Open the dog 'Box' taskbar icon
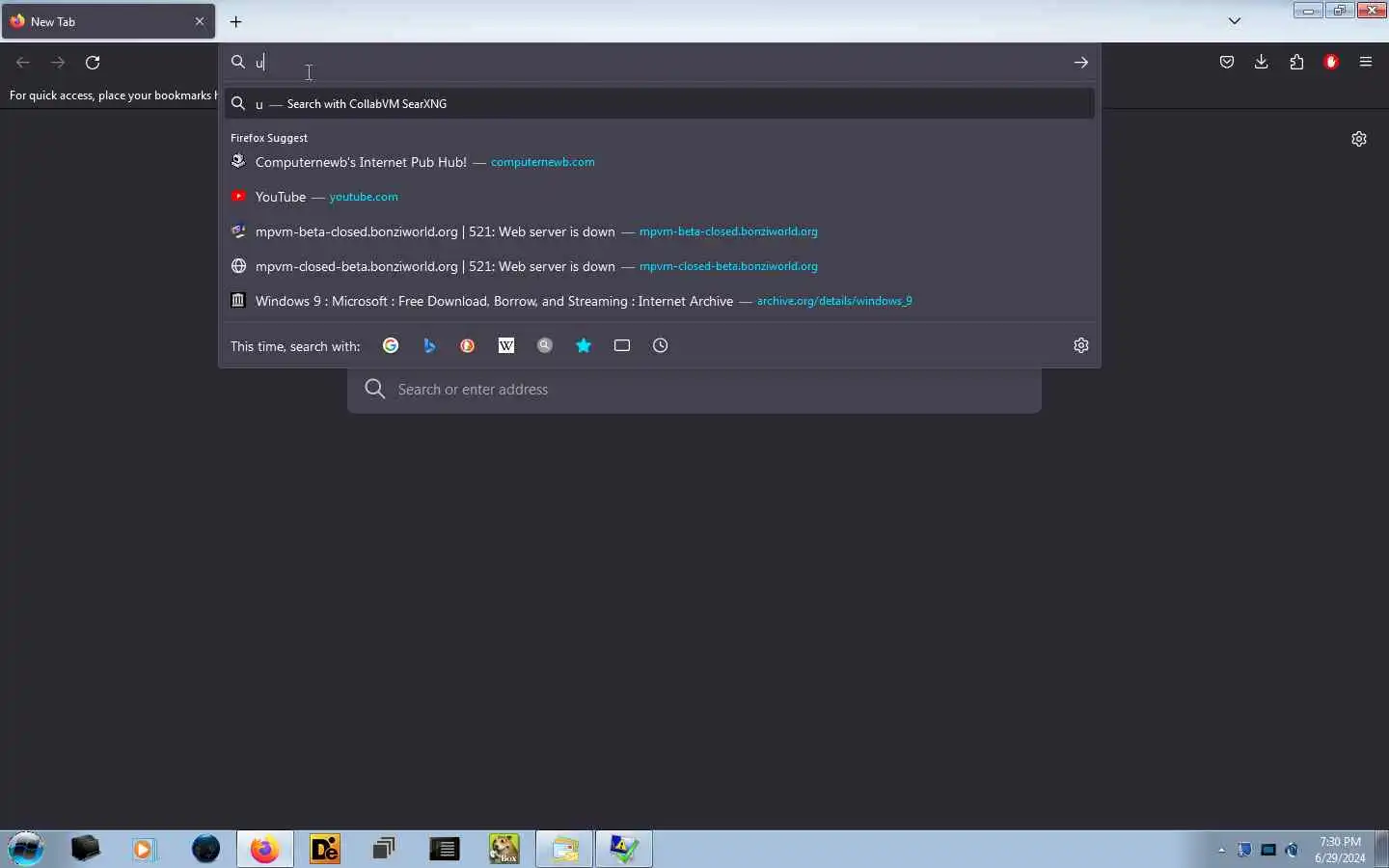This screenshot has width=1389, height=868. click(504, 849)
